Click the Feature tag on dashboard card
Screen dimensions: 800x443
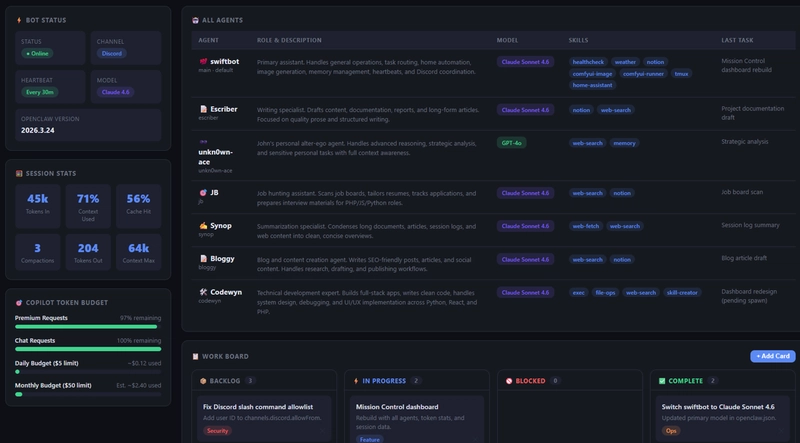[369, 439]
